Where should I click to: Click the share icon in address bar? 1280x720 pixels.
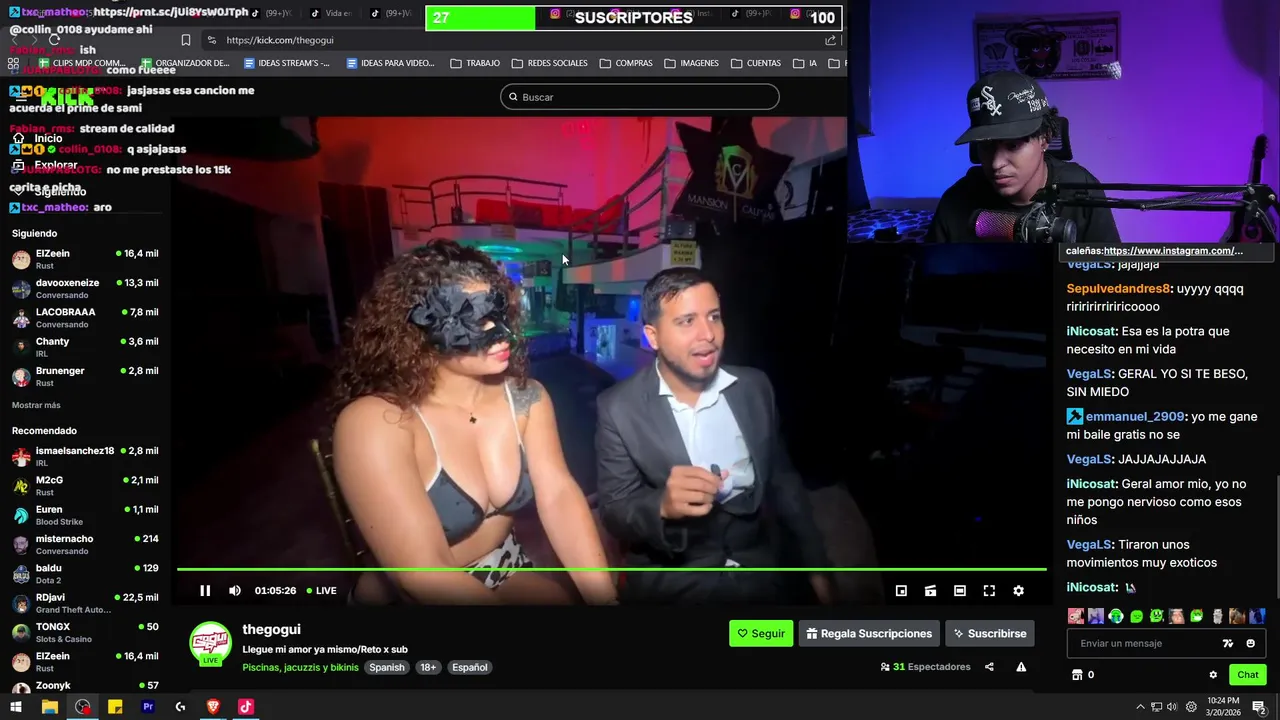pos(830,40)
